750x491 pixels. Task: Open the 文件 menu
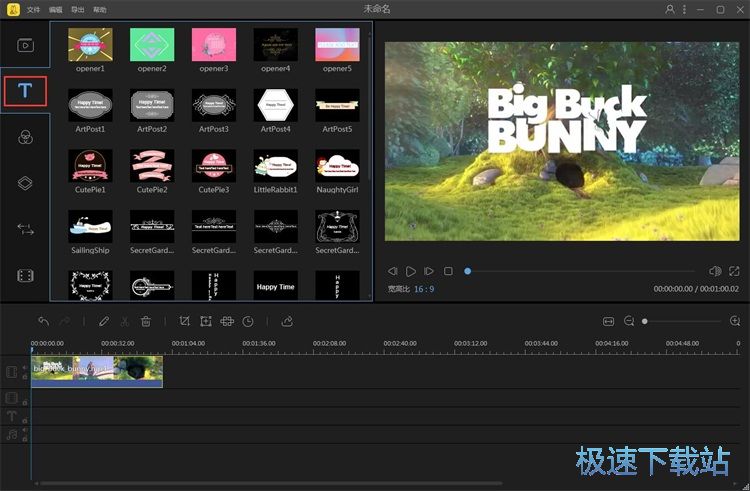pyautogui.click(x=34, y=9)
